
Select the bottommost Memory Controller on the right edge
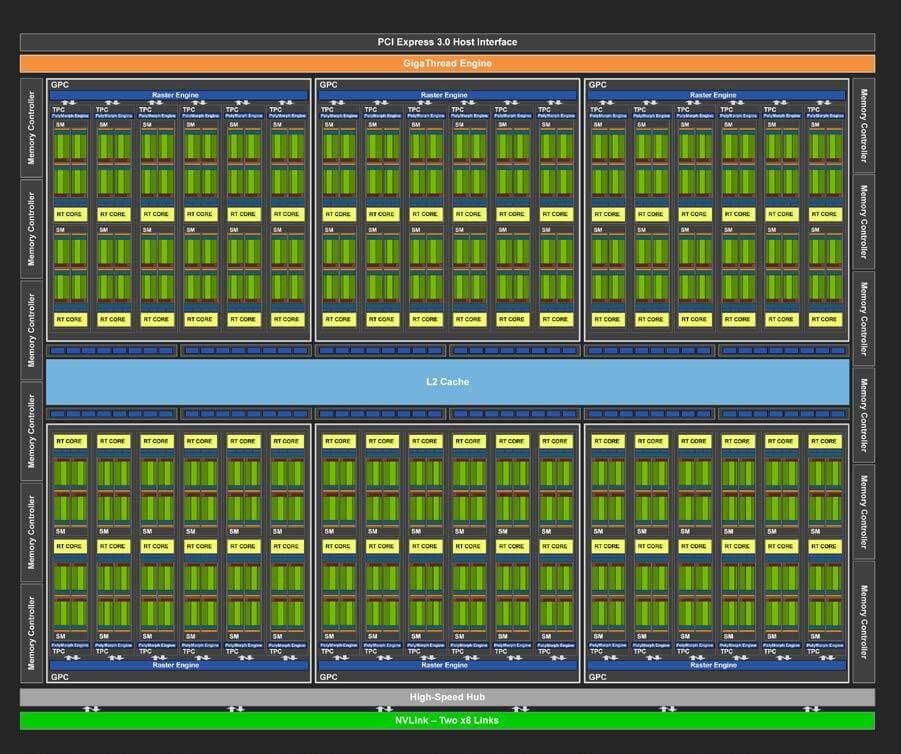(x=864, y=622)
